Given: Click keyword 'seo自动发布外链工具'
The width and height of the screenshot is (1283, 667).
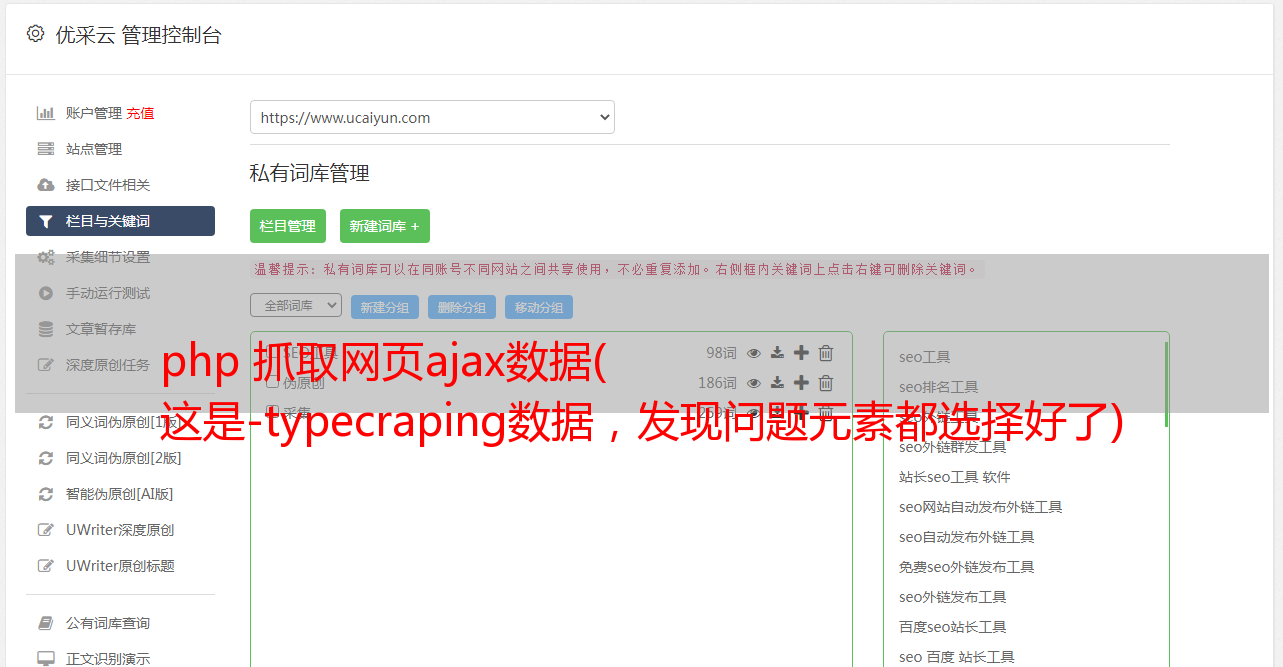Looking at the screenshot, I should coord(967,537).
